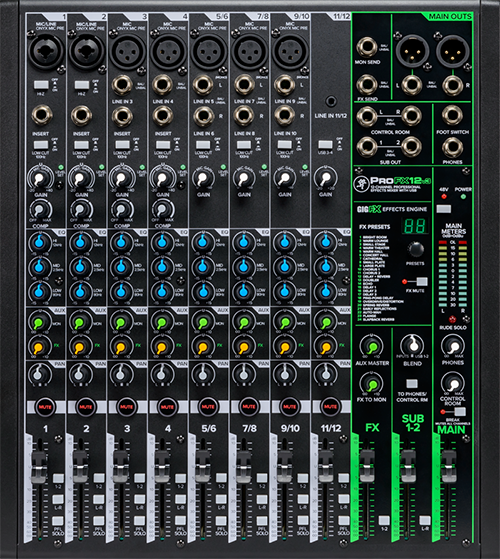Click the channel 9/10 XLR mic input
Screen dimensions: 500x559
[x=290, y=52]
